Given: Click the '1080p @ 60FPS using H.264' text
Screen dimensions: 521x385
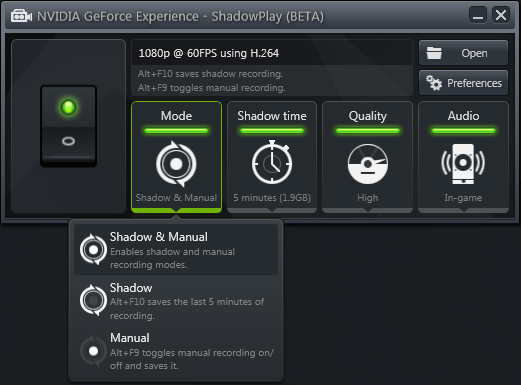Looking at the screenshot, I should [x=209, y=53].
